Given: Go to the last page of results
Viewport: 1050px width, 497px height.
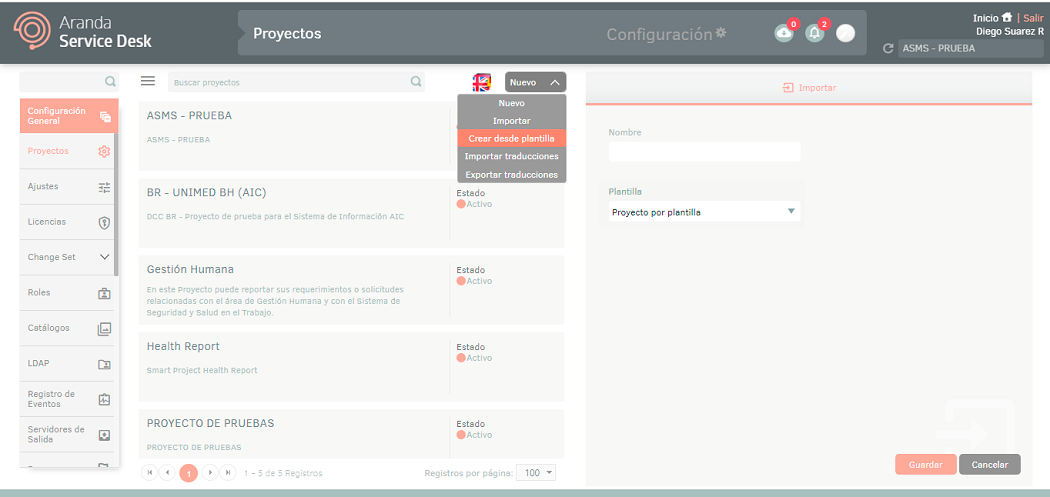Looking at the screenshot, I should coord(228,473).
